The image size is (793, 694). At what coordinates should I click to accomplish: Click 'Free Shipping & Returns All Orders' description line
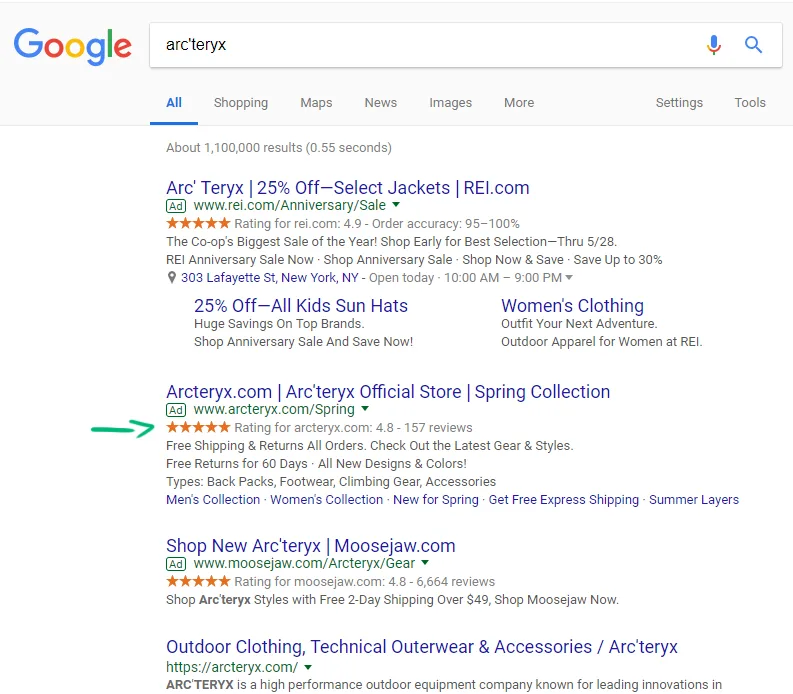tap(370, 446)
